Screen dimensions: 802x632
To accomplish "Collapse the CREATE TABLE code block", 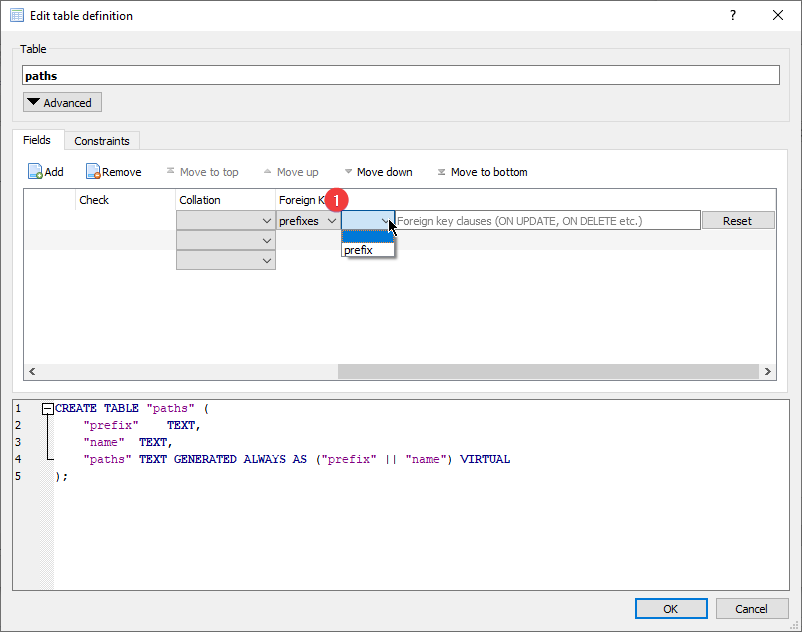I will (x=48, y=408).
